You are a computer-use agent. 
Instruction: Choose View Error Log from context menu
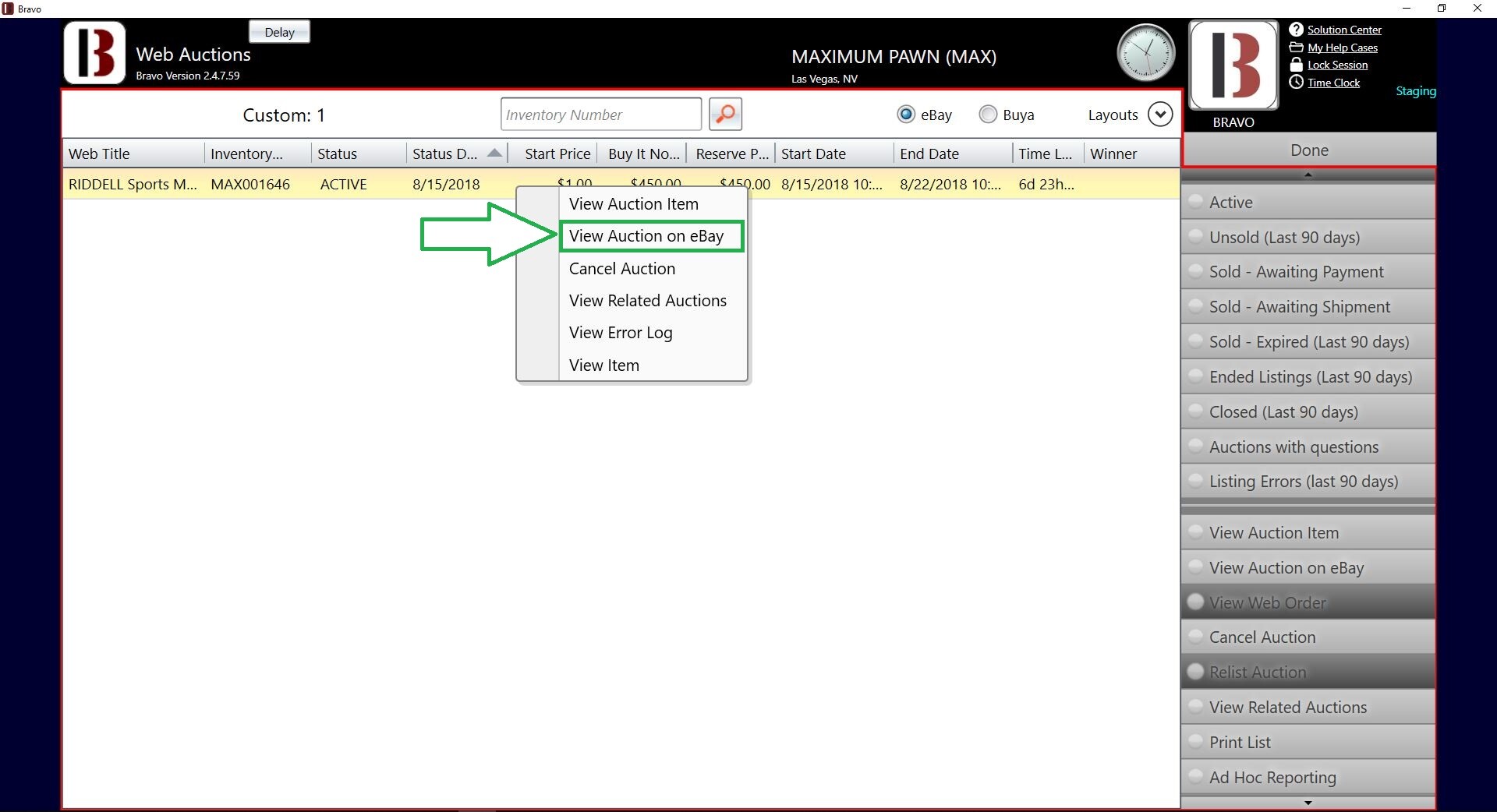click(621, 333)
